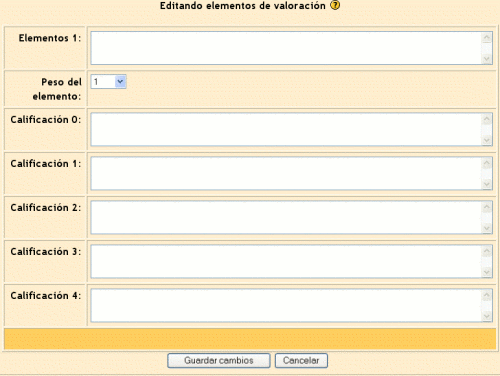
Task: Click the 'Calificación 4:' label
Action: pyautogui.click(x=46, y=295)
